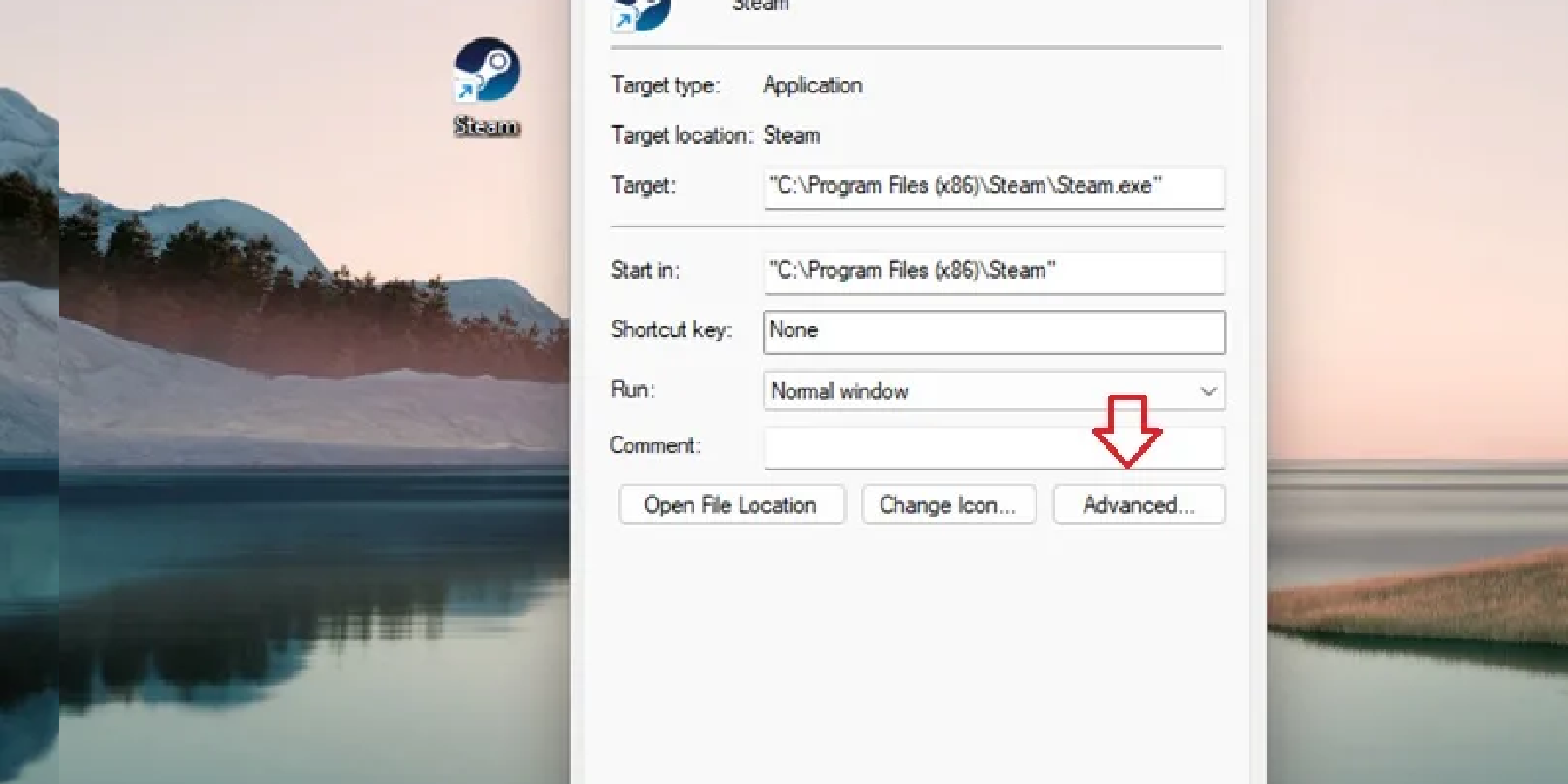Click the 'Application' target type value
This screenshot has height=784, width=1568.
pos(813,85)
